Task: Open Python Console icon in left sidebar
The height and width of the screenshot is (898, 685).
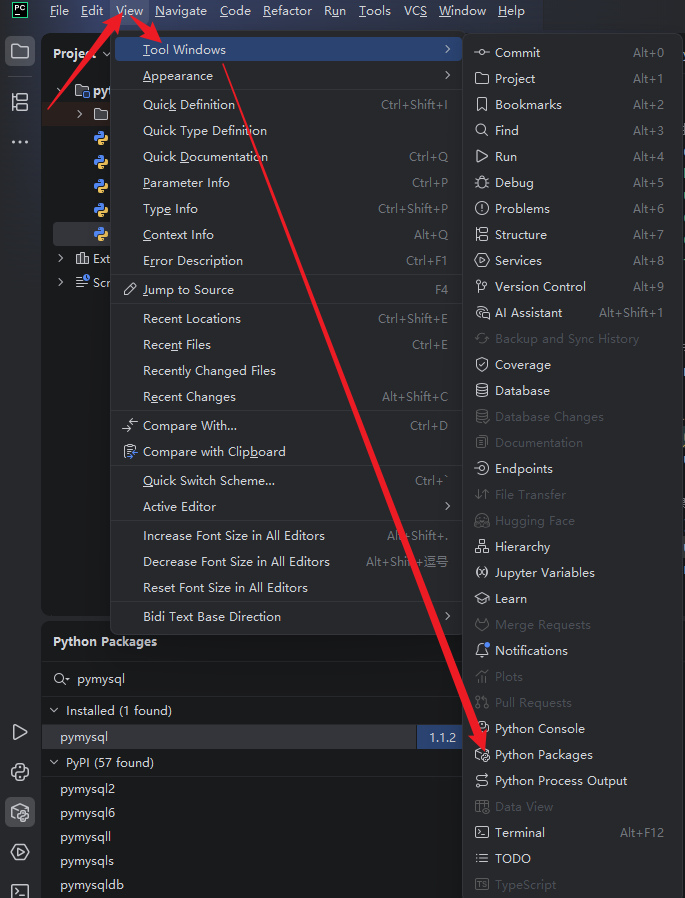Action: (20, 772)
